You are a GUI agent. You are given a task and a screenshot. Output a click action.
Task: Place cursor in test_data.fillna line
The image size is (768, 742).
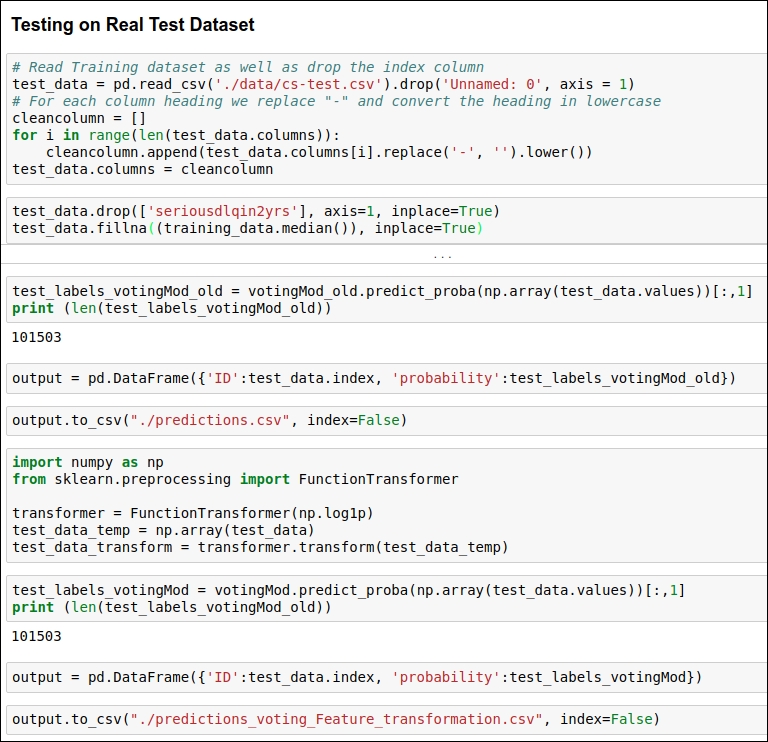point(248,228)
